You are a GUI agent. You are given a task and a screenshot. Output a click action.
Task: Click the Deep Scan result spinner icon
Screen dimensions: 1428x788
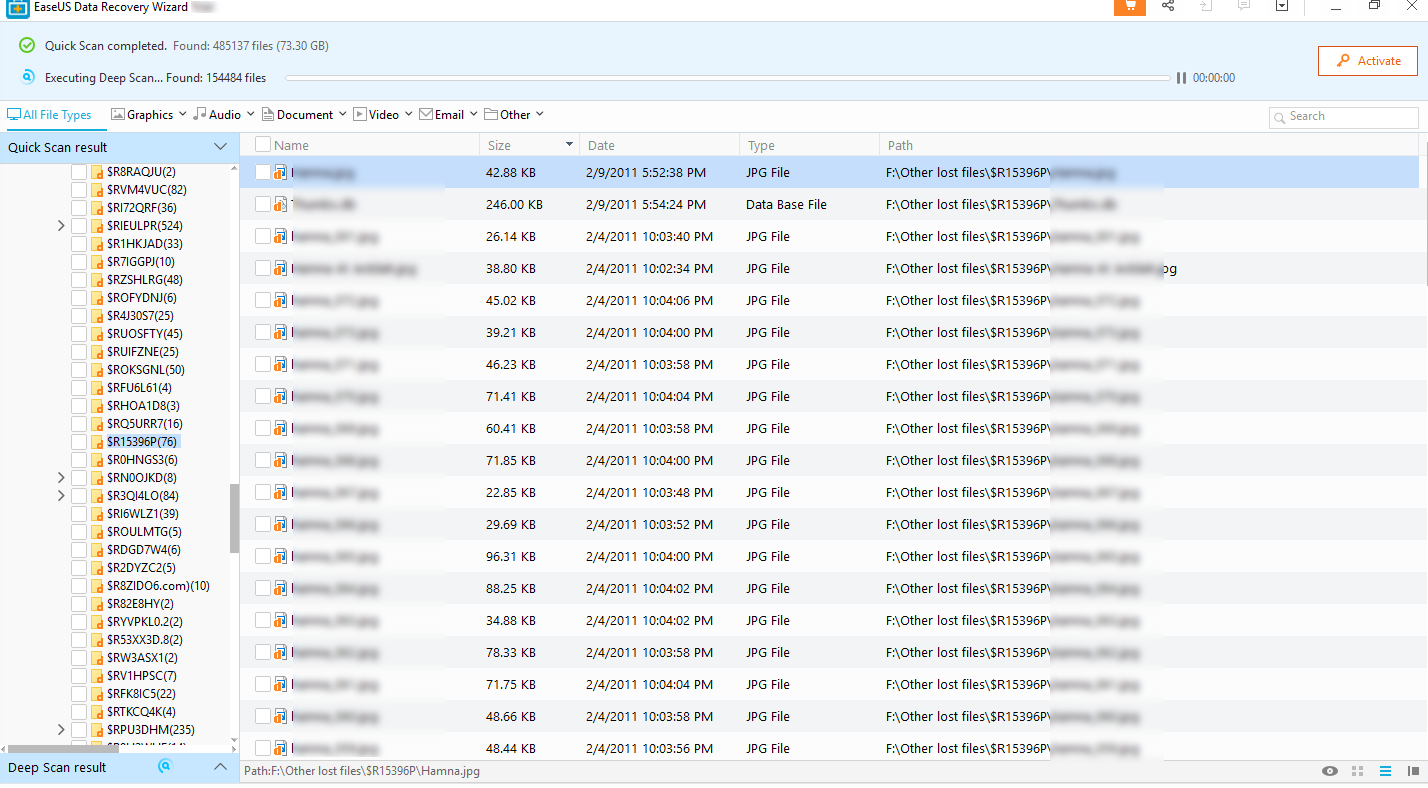(x=166, y=767)
